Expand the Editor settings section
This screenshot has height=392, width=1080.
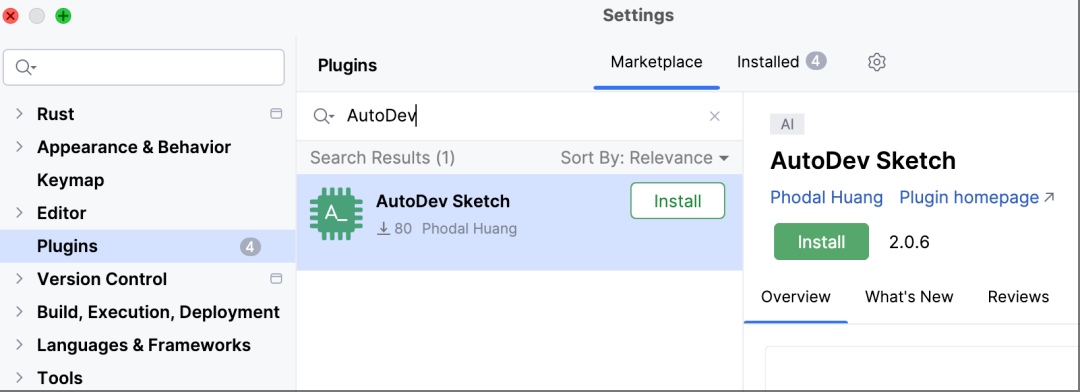click(x=19, y=213)
